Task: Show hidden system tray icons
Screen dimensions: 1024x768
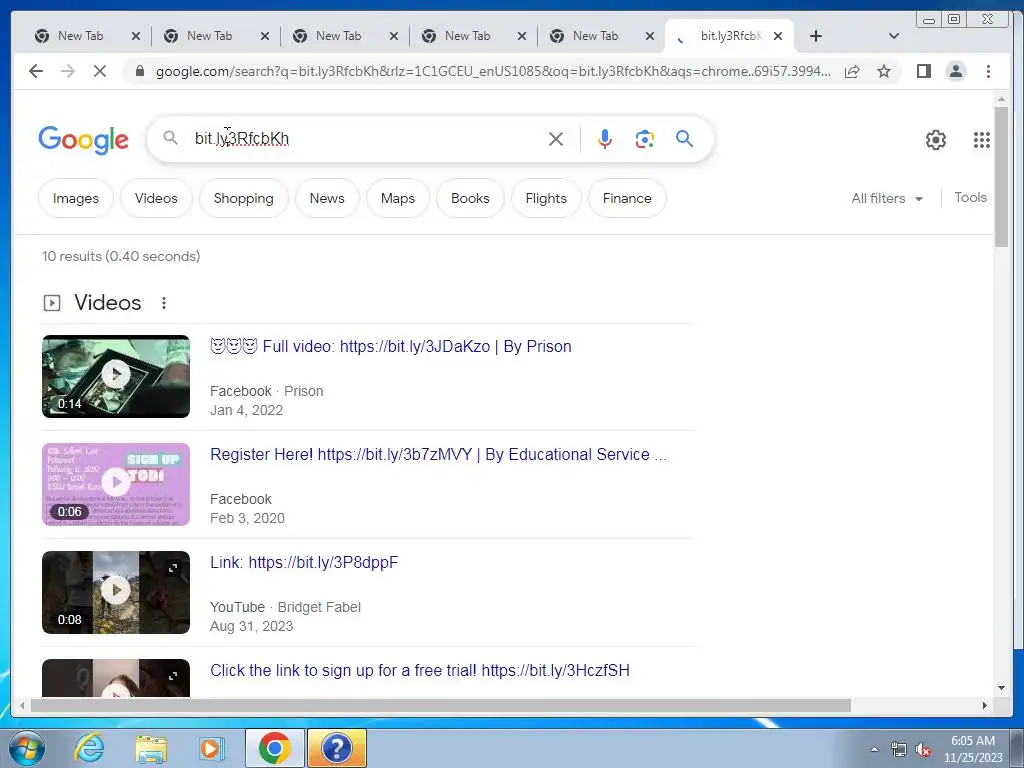Action: [874, 750]
